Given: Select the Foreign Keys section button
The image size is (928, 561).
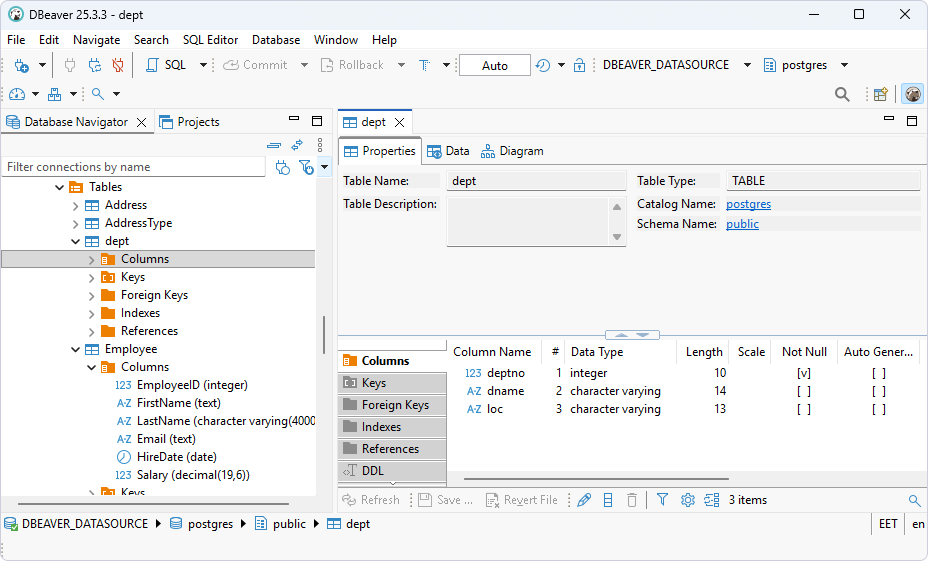Looking at the screenshot, I should [x=392, y=405].
